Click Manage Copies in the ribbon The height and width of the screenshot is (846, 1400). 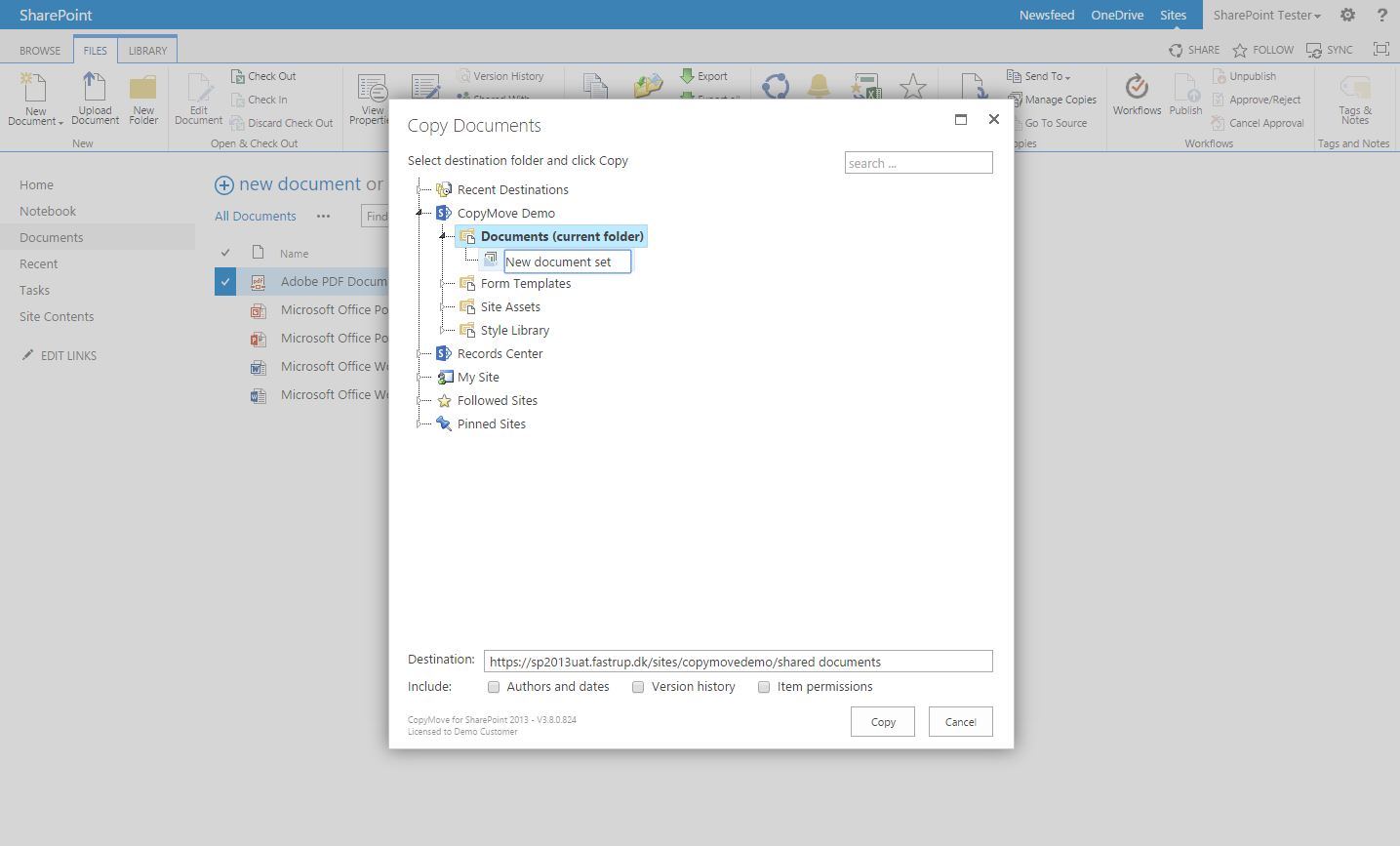(x=1053, y=100)
